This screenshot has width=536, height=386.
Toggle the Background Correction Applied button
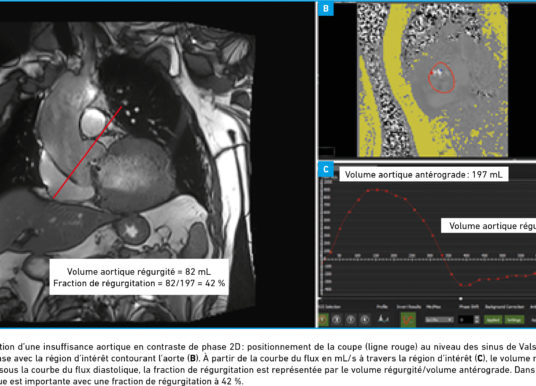493,320
